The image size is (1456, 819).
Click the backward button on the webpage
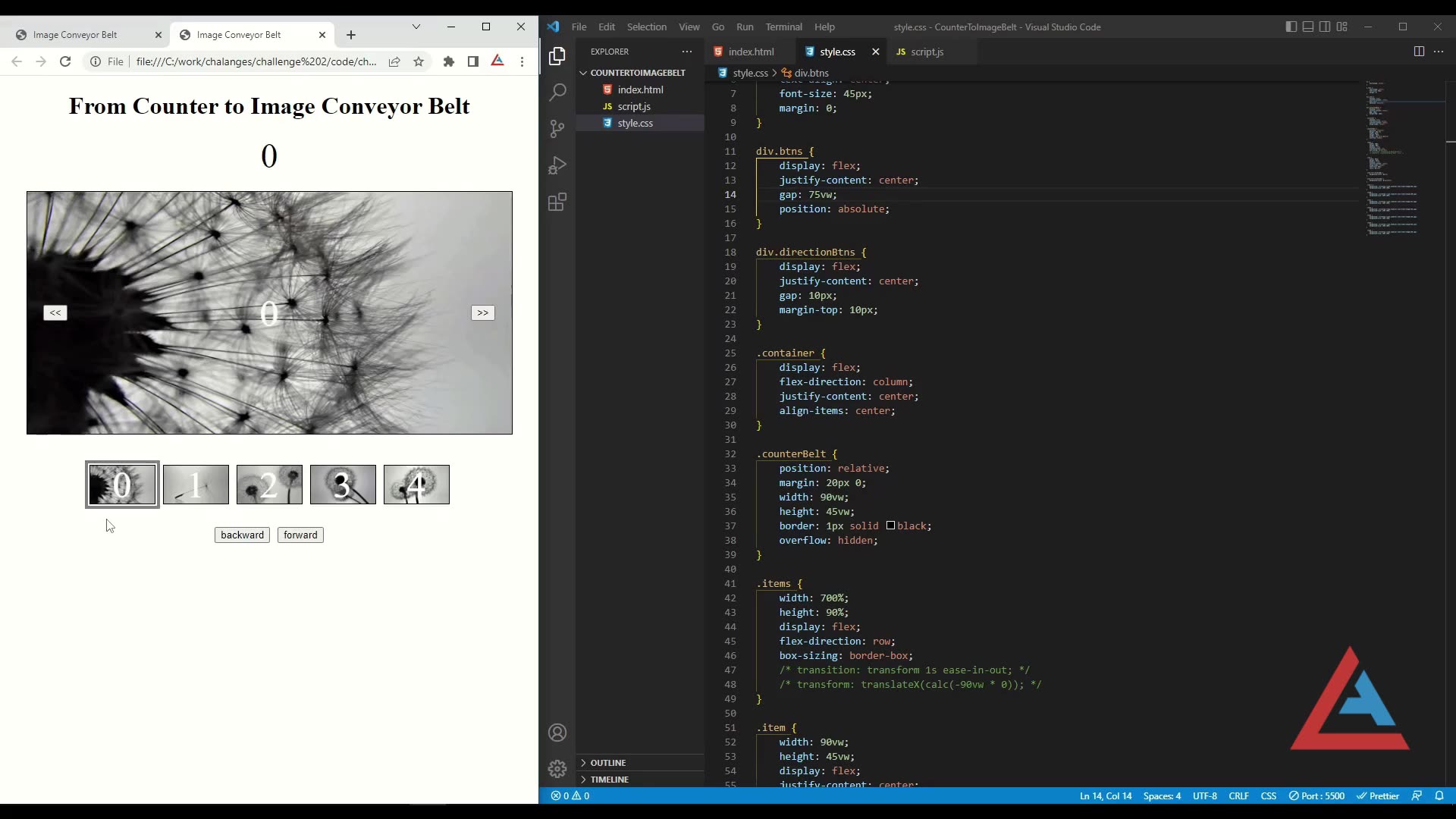click(x=242, y=535)
